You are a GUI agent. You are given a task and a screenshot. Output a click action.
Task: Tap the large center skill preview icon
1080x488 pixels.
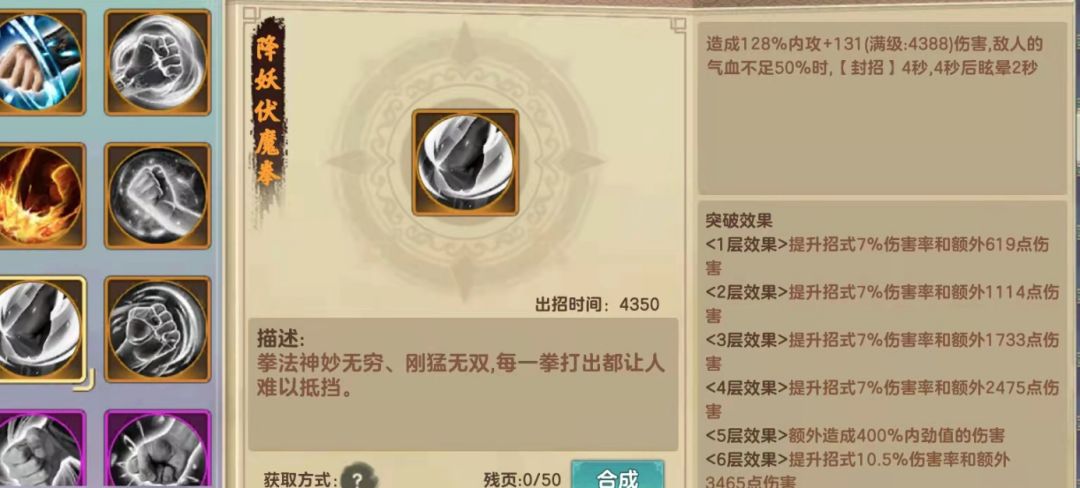coord(465,162)
